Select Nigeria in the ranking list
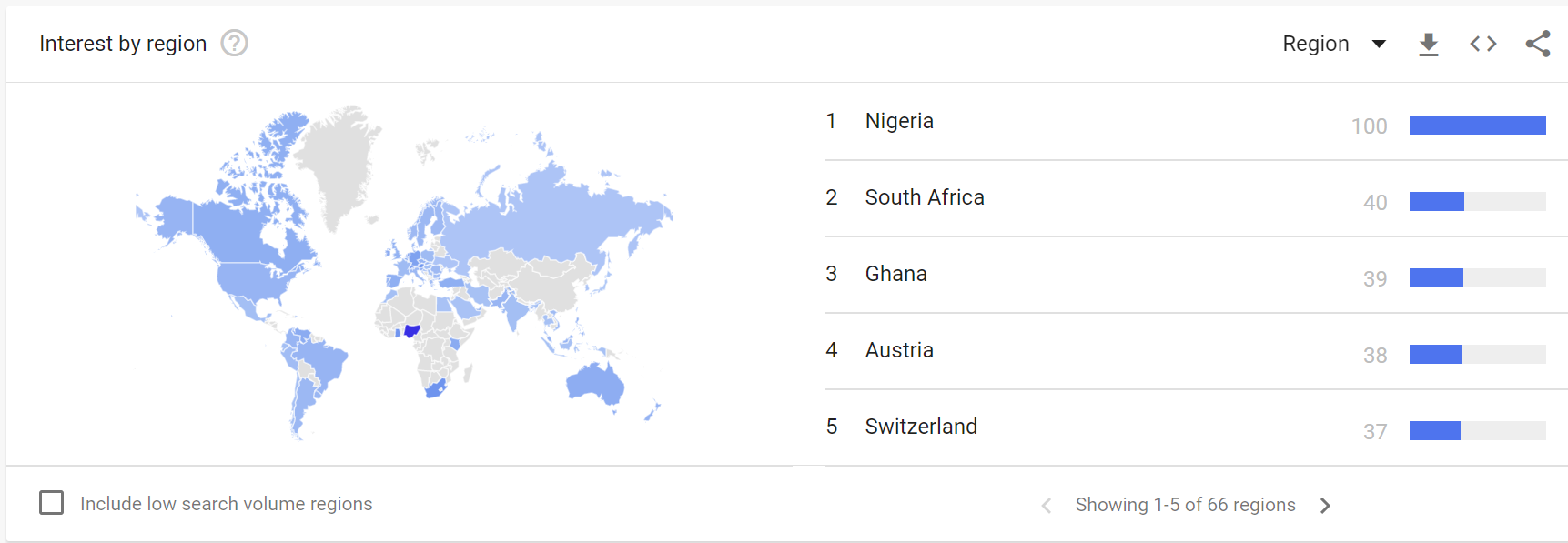1568x543 pixels. [x=899, y=121]
